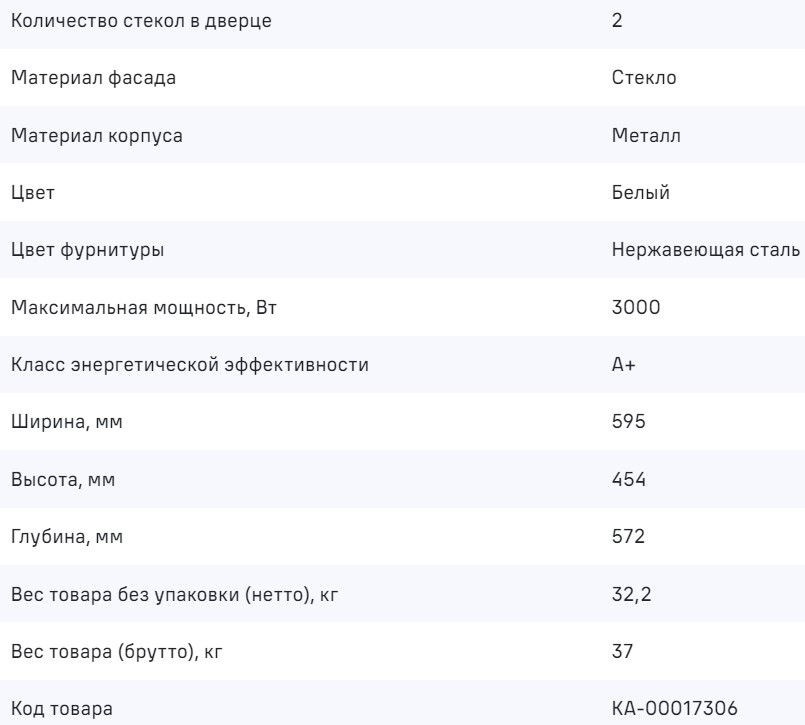Select the 'Металл' value
The height and width of the screenshot is (725, 805).
tap(645, 136)
